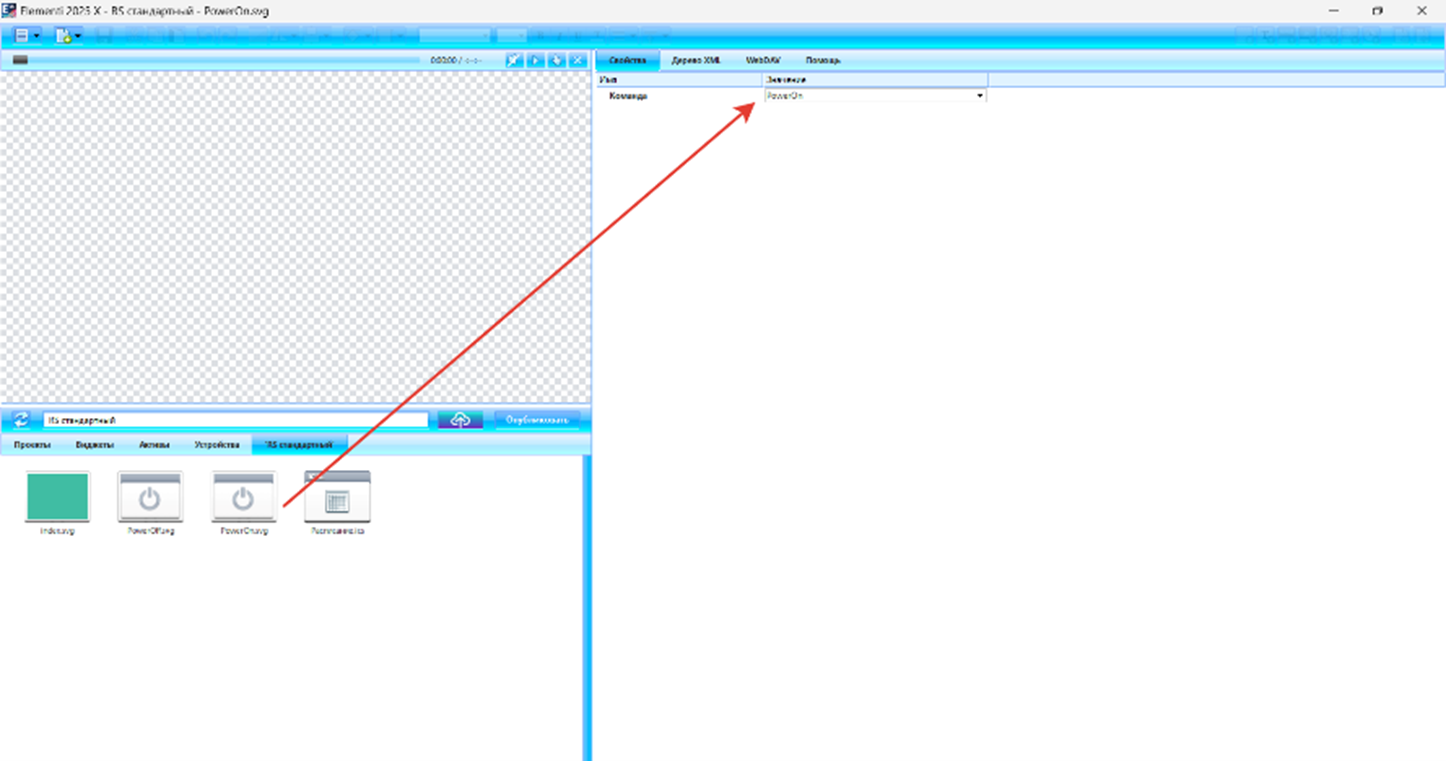The height and width of the screenshot is (761, 1446).
Task: Click the project path input field
Action: click(x=235, y=420)
